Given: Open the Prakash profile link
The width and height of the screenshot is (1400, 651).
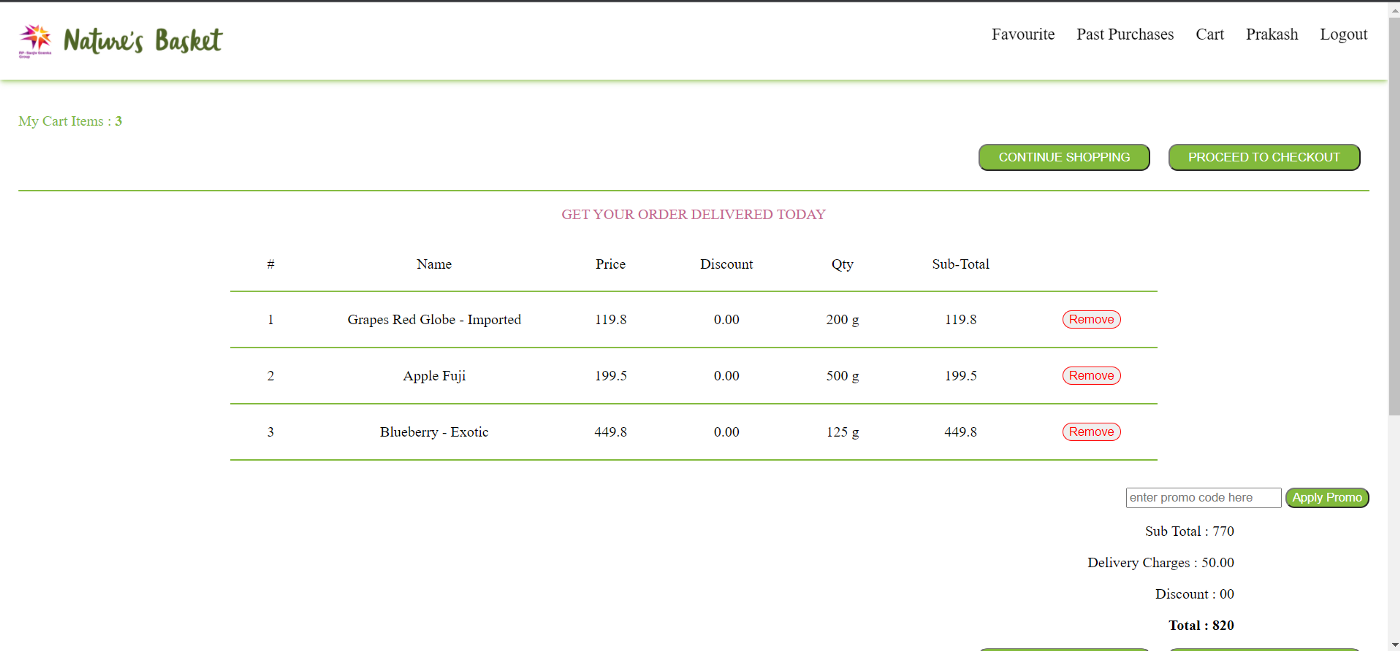Looking at the screenshot, I should (1271, 35).
